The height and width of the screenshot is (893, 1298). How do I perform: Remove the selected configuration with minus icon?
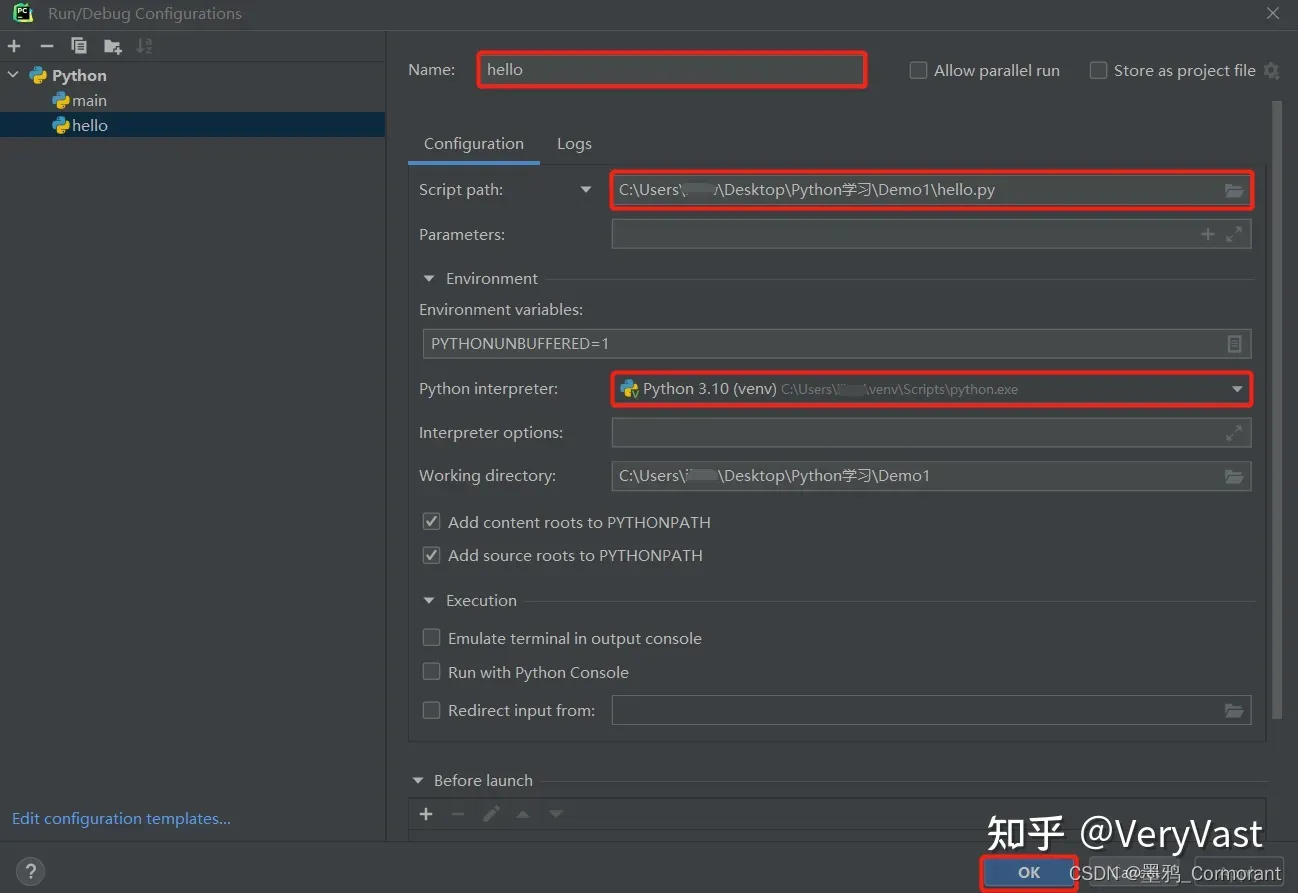click(x=46, y=46)
